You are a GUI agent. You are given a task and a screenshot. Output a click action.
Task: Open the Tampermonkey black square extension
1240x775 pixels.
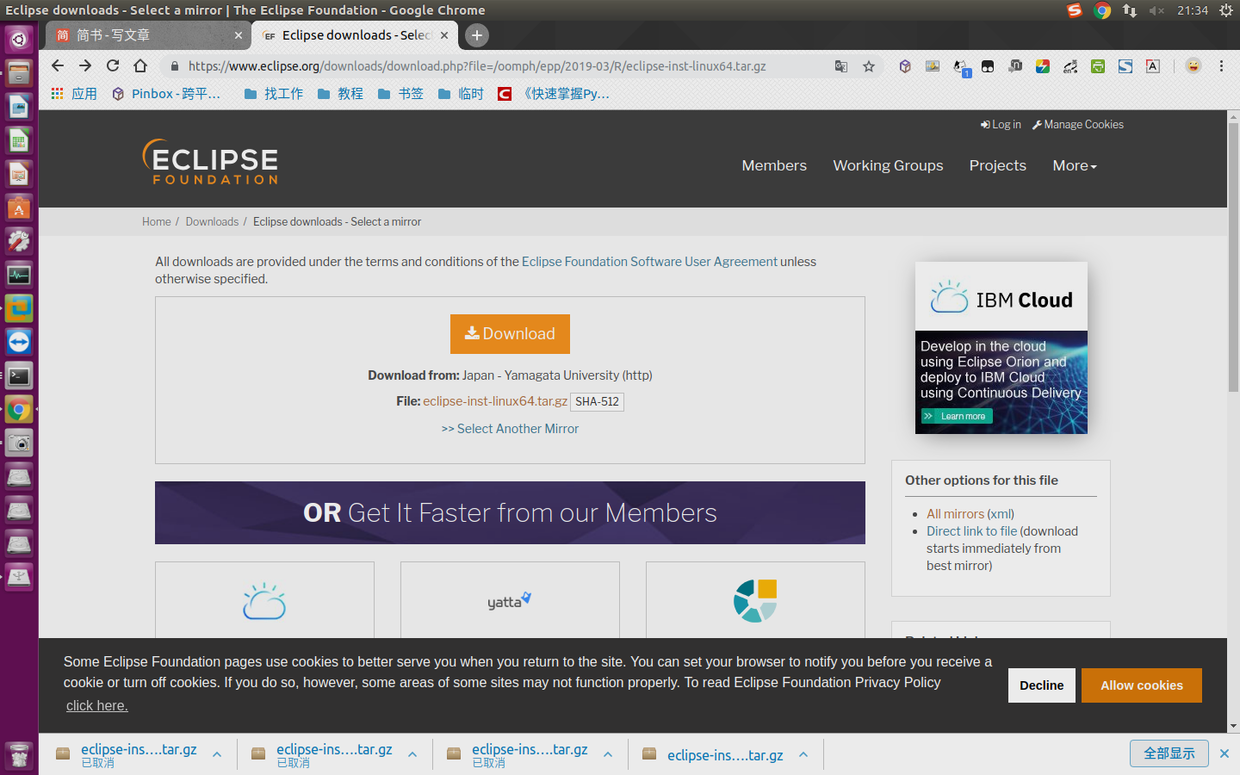tap(988, 66)
